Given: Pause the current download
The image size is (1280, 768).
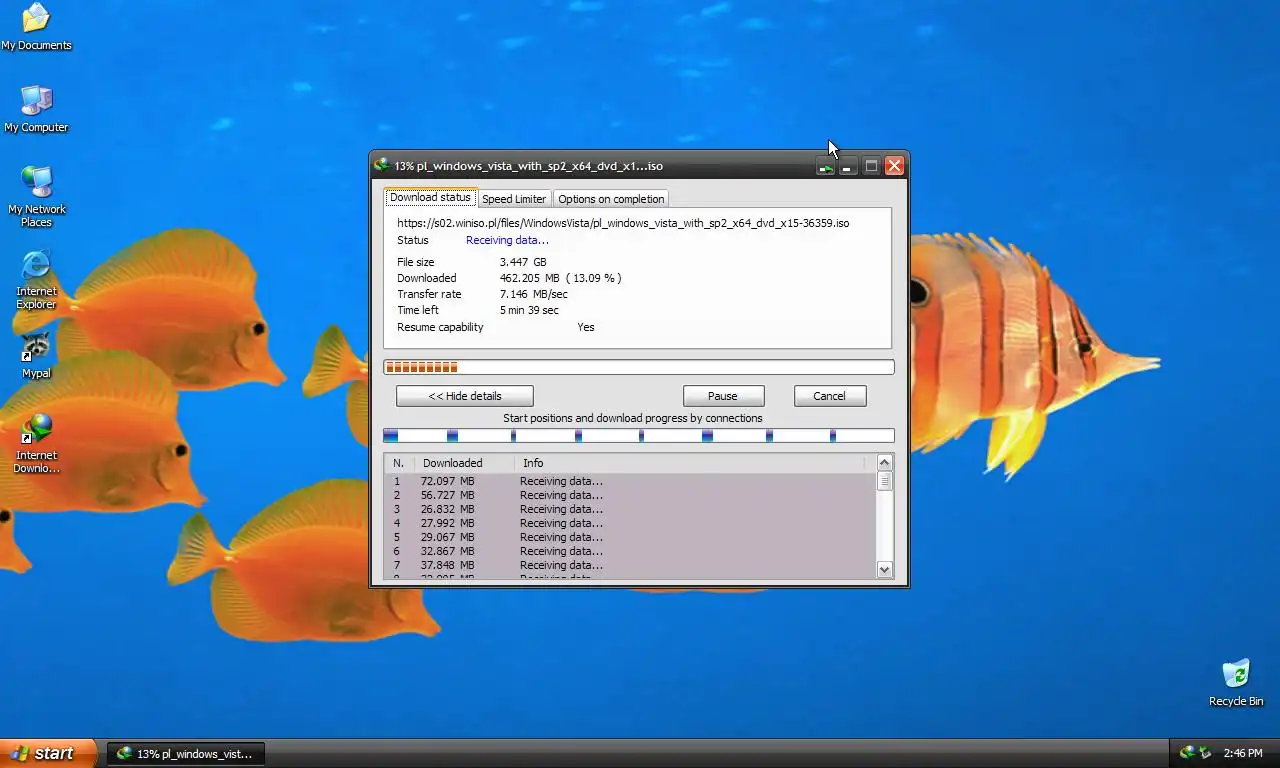Looking at the screenshot, I should pos(723,396).
